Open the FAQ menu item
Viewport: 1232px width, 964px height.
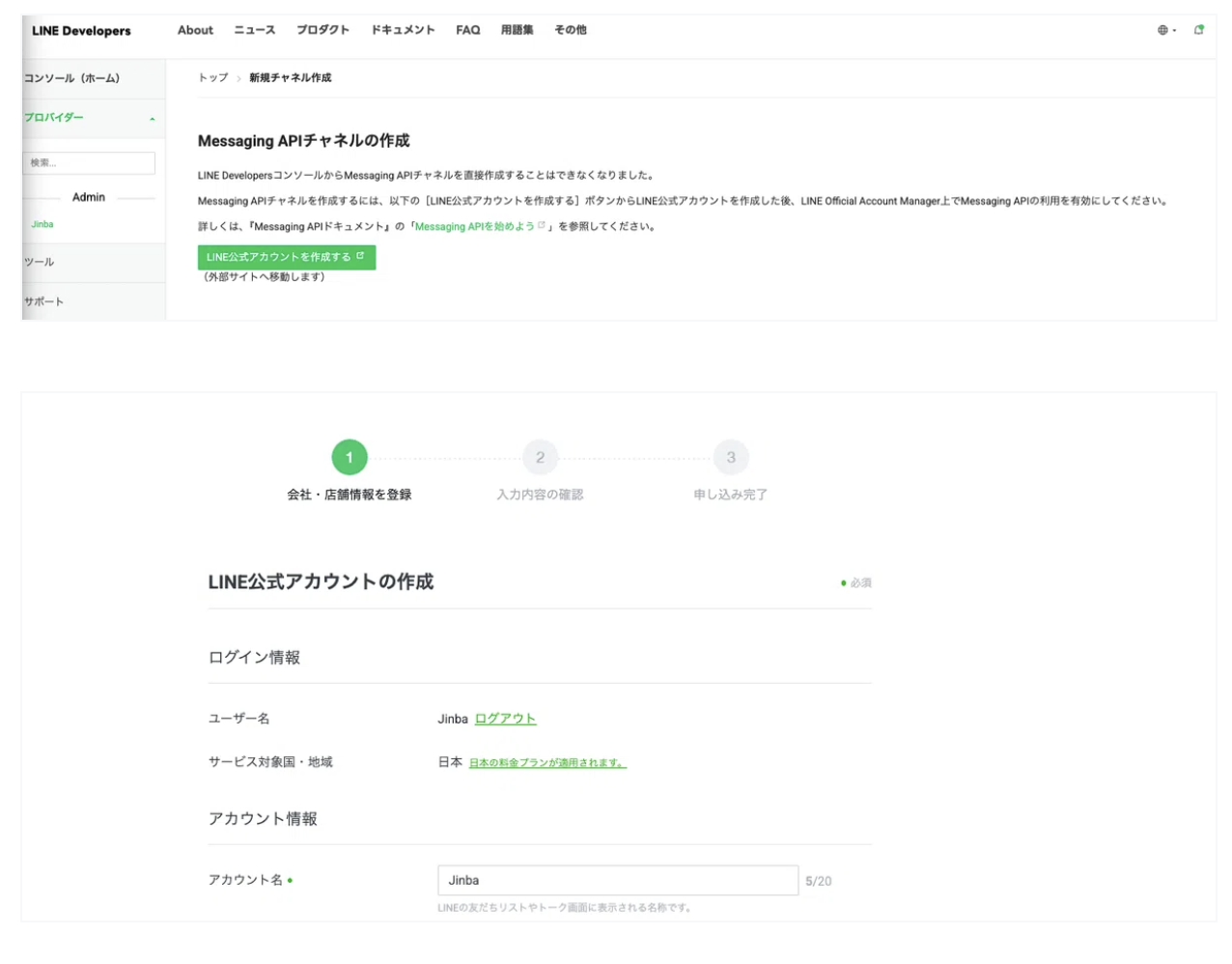click(x=468, y=30)
